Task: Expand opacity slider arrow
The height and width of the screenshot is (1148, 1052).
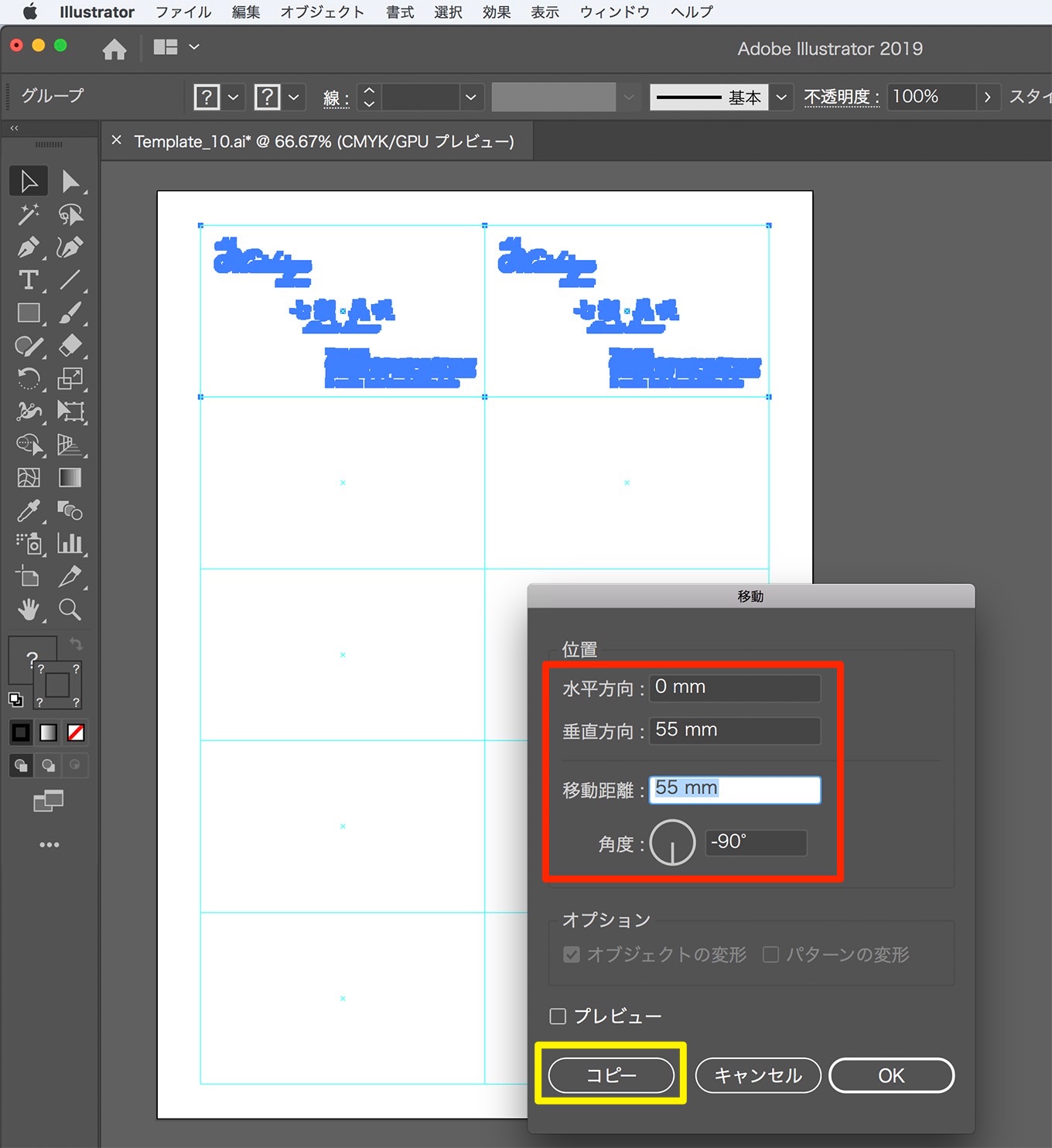Action: [987, 97]
